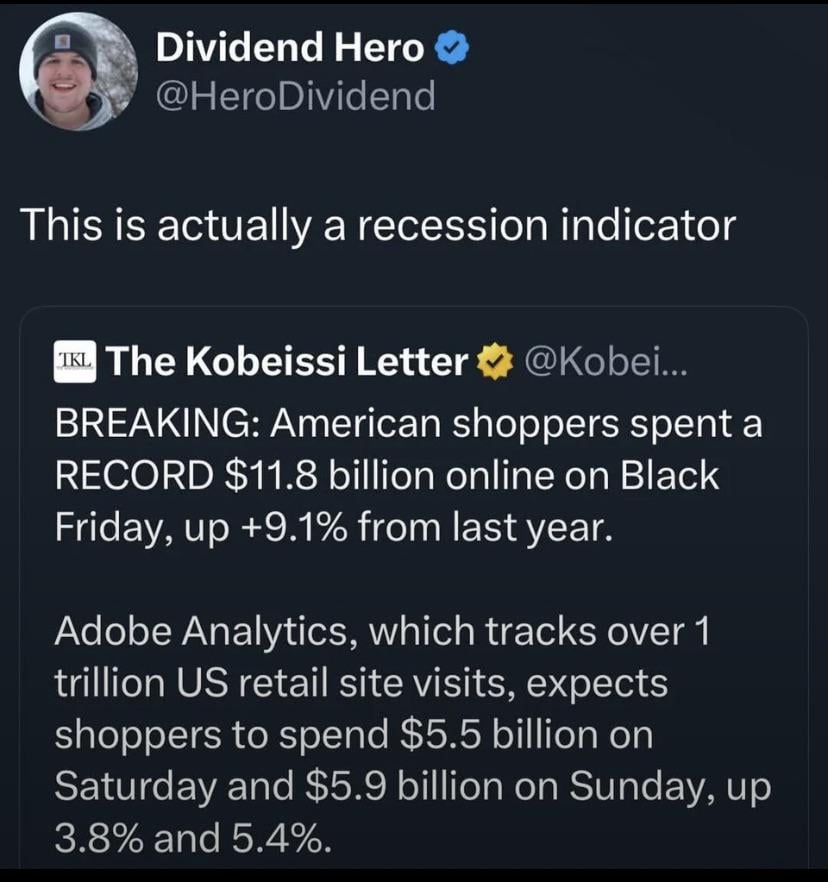This screenshot has width=828, height=882.
Task: Click the word Saturday
Action: tap(136, 786)
